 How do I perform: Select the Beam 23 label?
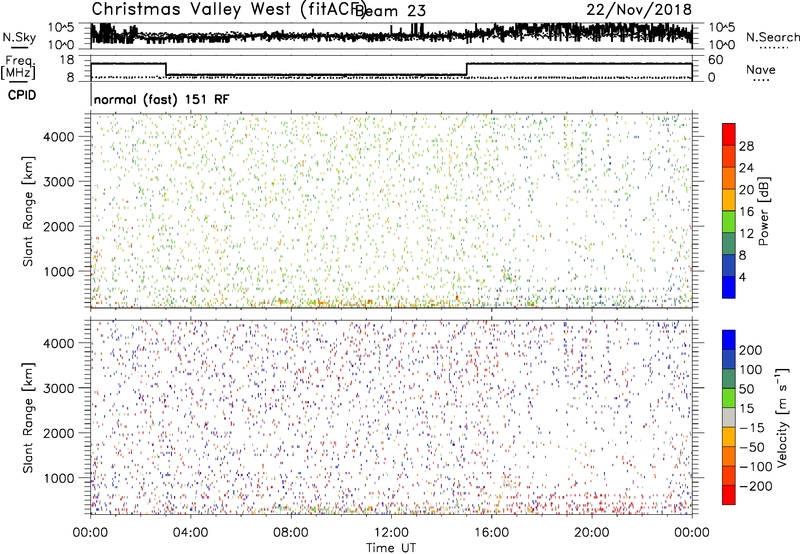pyautogui.click(x=391, y=10)
